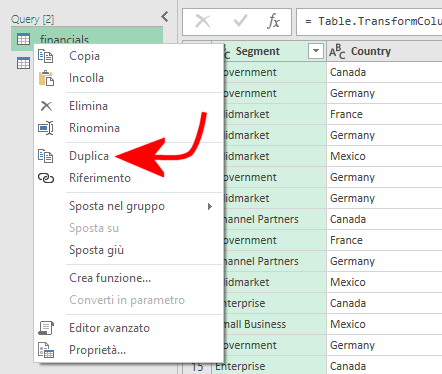Click the France cell in the Midmarket row

tap(384, 114)
